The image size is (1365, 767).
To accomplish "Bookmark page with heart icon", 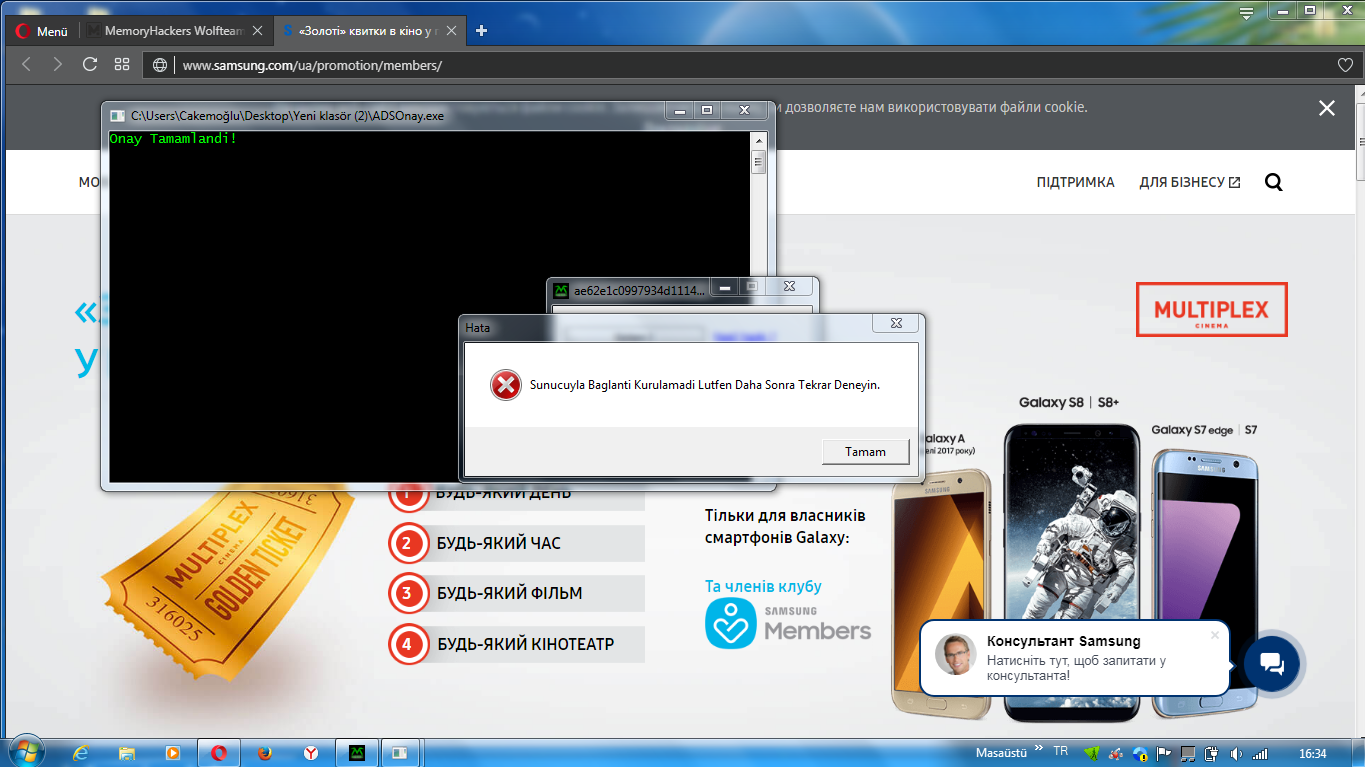I will coord(1345,65).
